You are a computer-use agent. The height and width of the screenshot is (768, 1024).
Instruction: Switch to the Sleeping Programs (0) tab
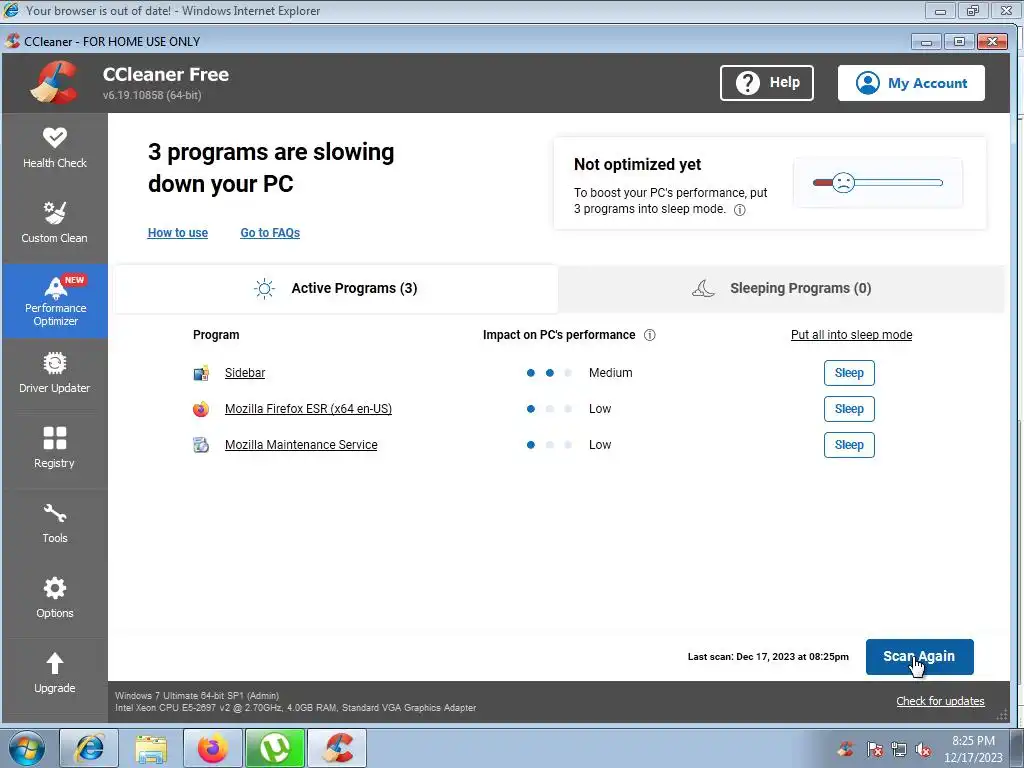pyautogui.click(x=781, y=288)
